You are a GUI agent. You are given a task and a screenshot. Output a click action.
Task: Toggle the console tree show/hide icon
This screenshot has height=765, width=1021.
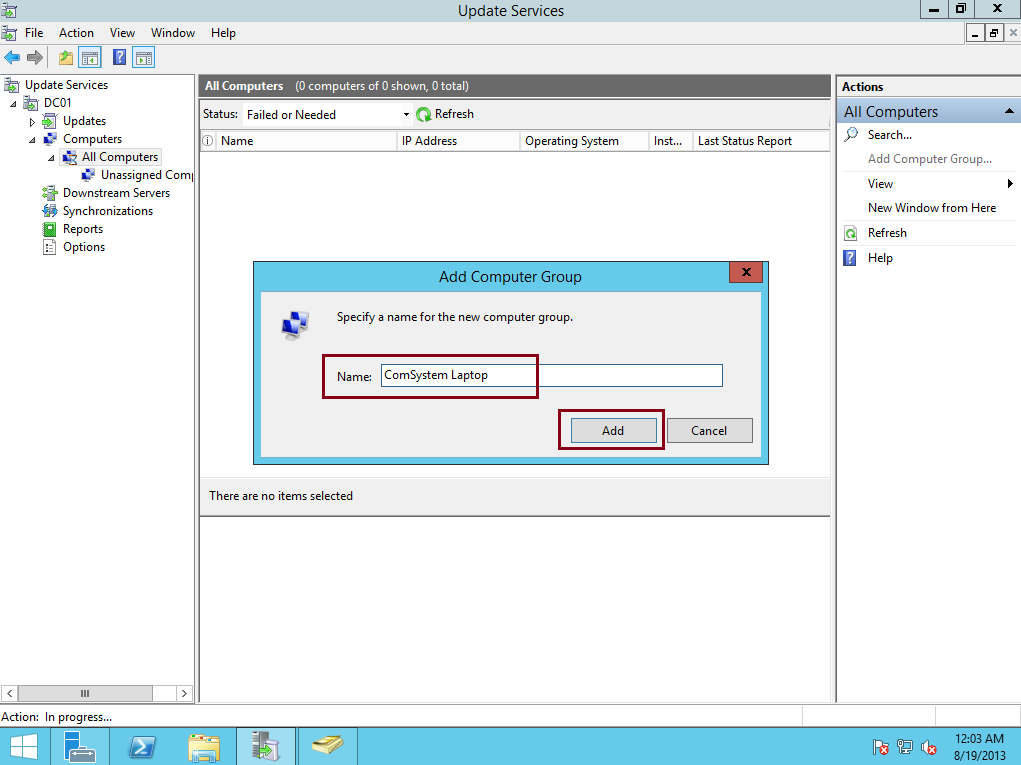pyautogui.click(x=90, y=57)
